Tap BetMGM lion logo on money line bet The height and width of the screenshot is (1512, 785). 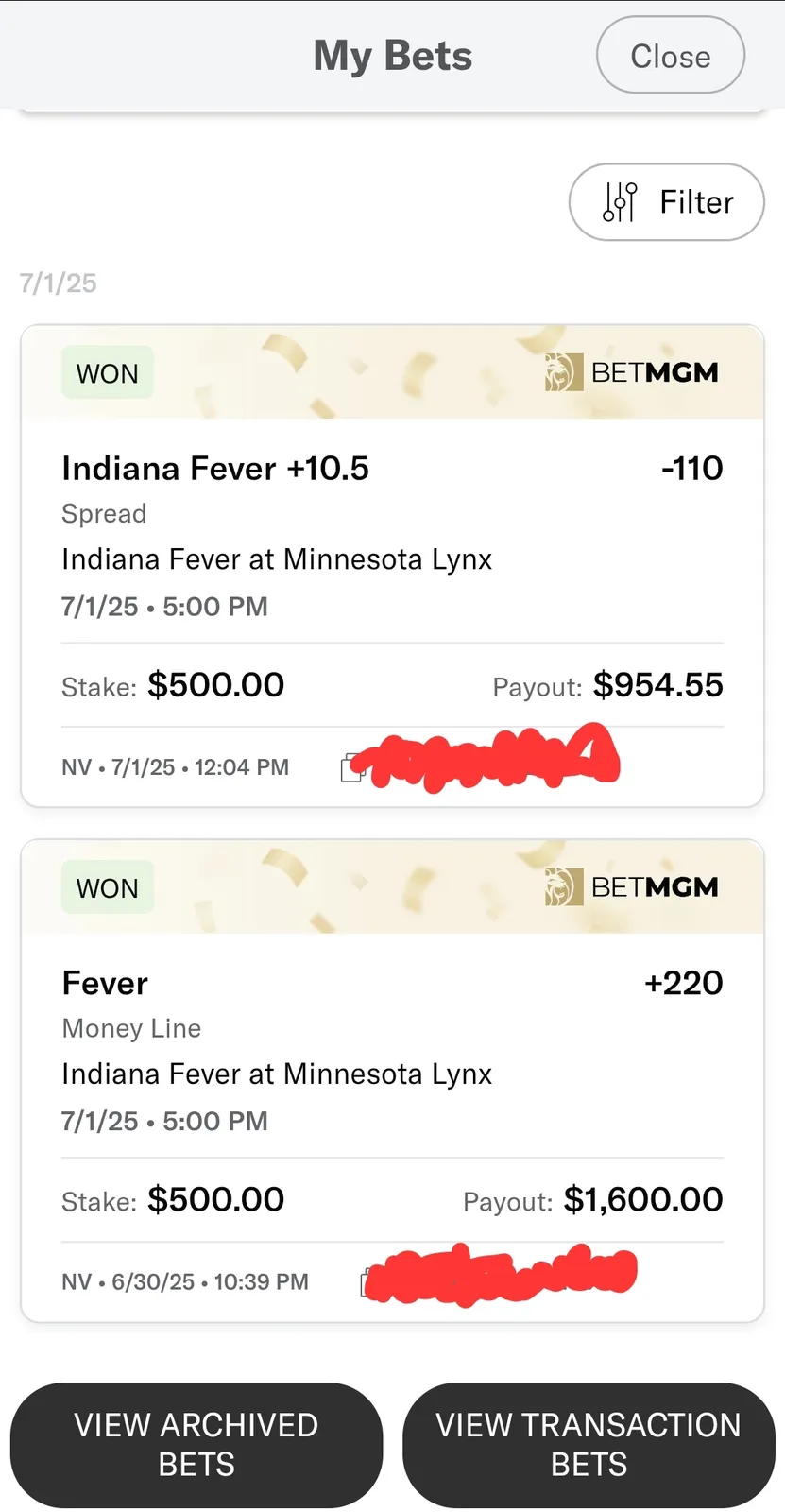[x=563, y=887]
